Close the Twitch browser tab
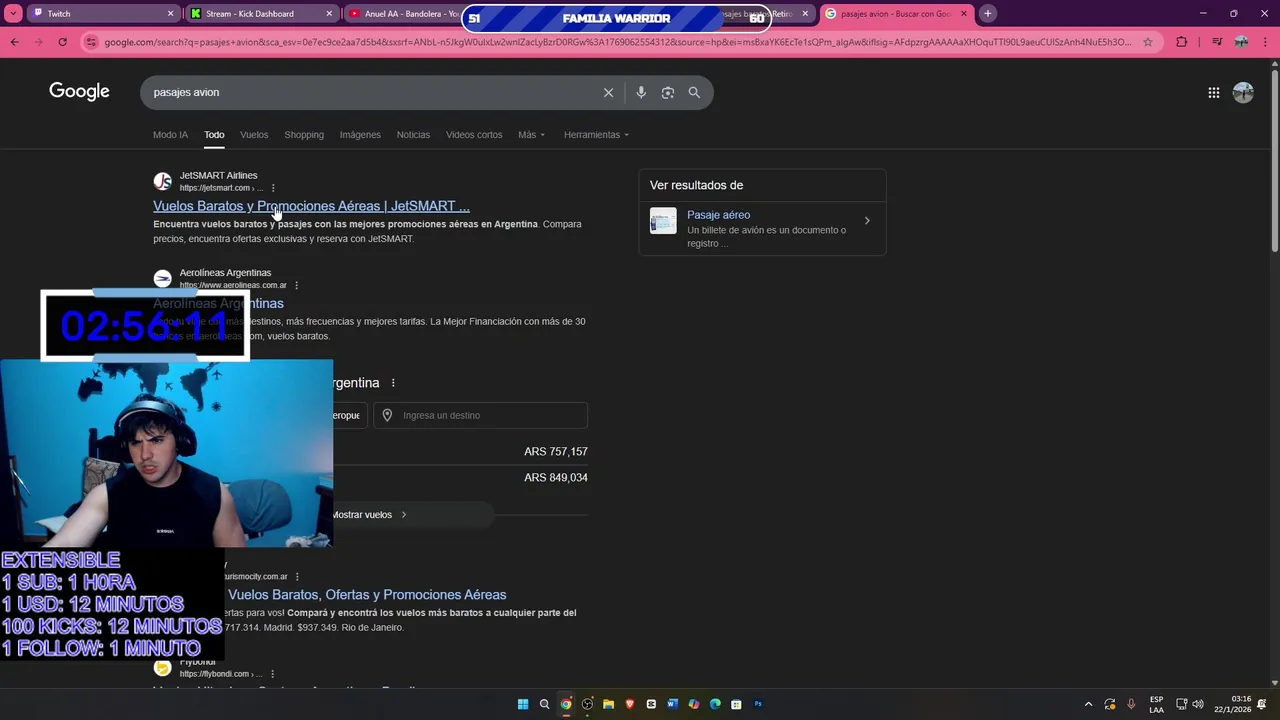This screenshot has height=720, width=1280. [x=170, y=14]
